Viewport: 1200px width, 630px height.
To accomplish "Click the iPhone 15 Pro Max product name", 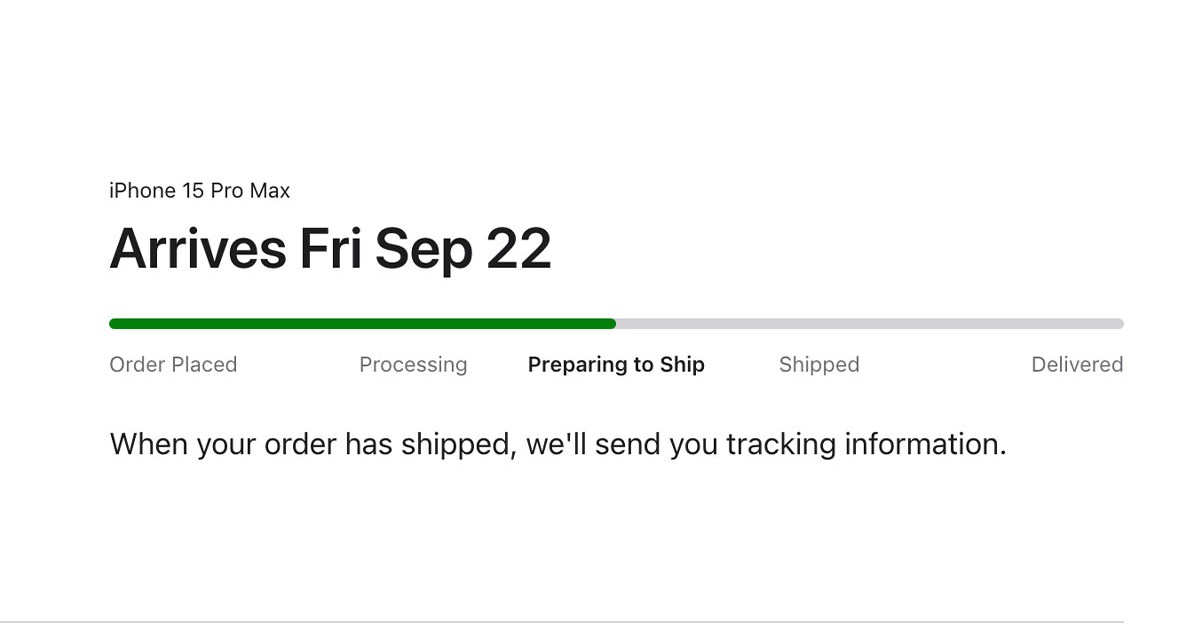I will coord(198,190).
